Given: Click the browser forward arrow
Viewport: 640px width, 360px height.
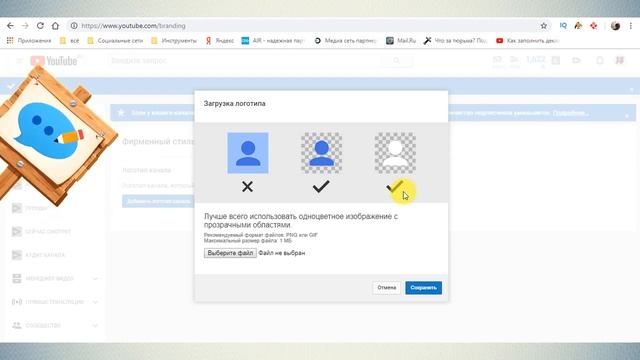Looking at the screenshot, I should 25,26.
